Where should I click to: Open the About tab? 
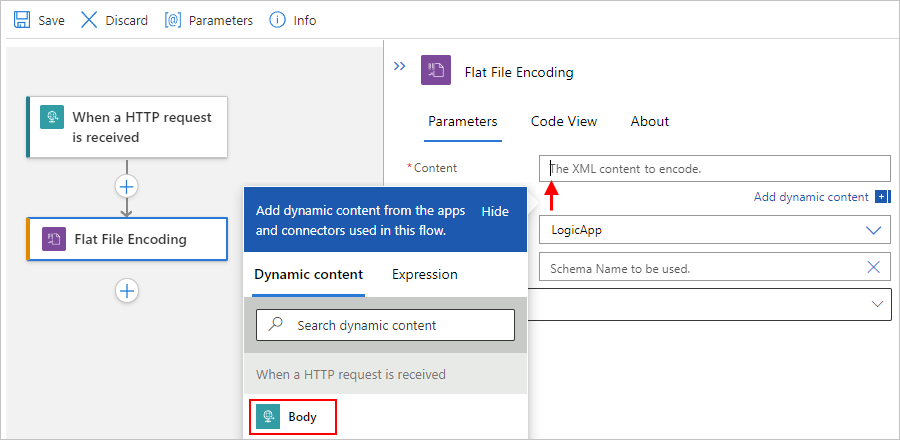point(650,121)
